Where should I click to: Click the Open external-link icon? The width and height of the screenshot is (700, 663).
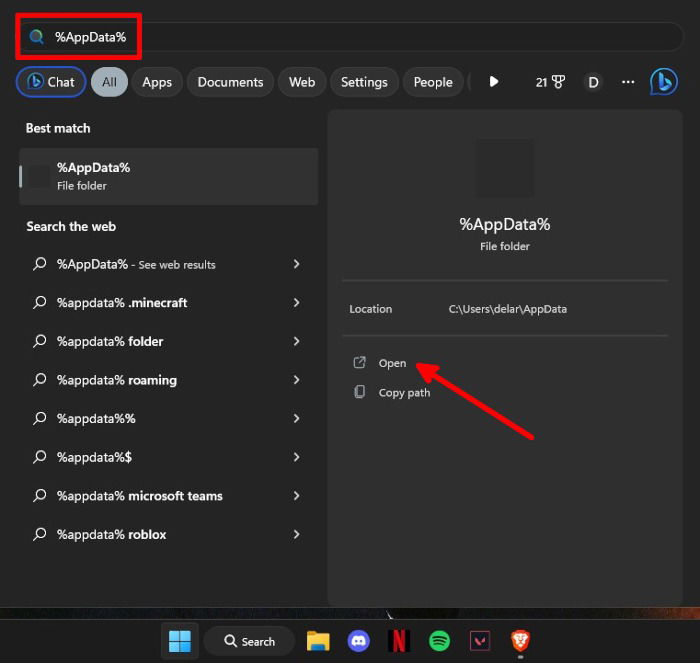(x=359, y=363)
